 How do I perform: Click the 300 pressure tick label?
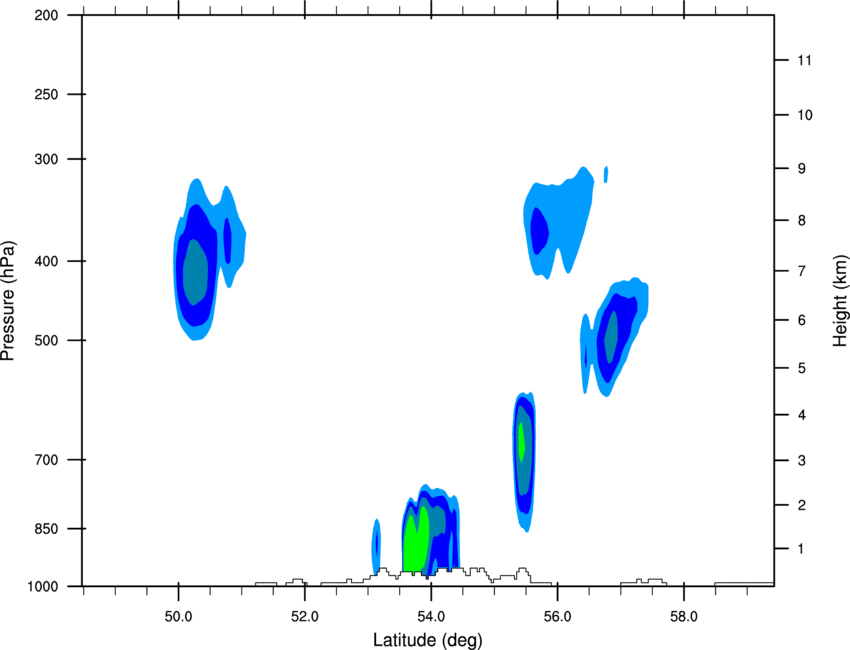coord(46,159)
